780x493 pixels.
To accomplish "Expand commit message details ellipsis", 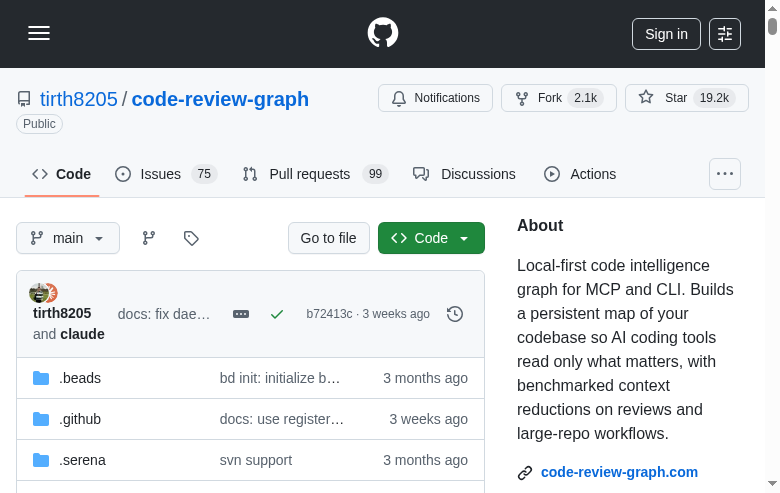I will (241, 314).
